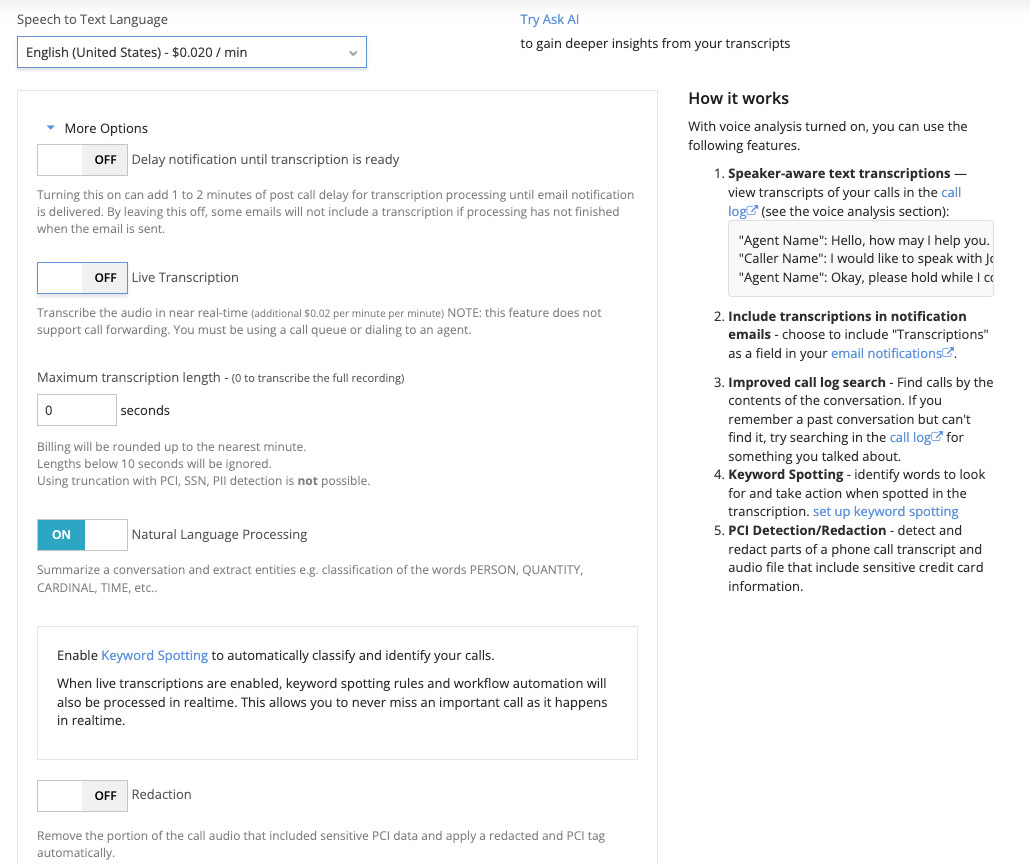Image resolution: width=1030 pixels, height=865 pixels.
Task: Open the call log link under Improved call log search
Action: 910,437
